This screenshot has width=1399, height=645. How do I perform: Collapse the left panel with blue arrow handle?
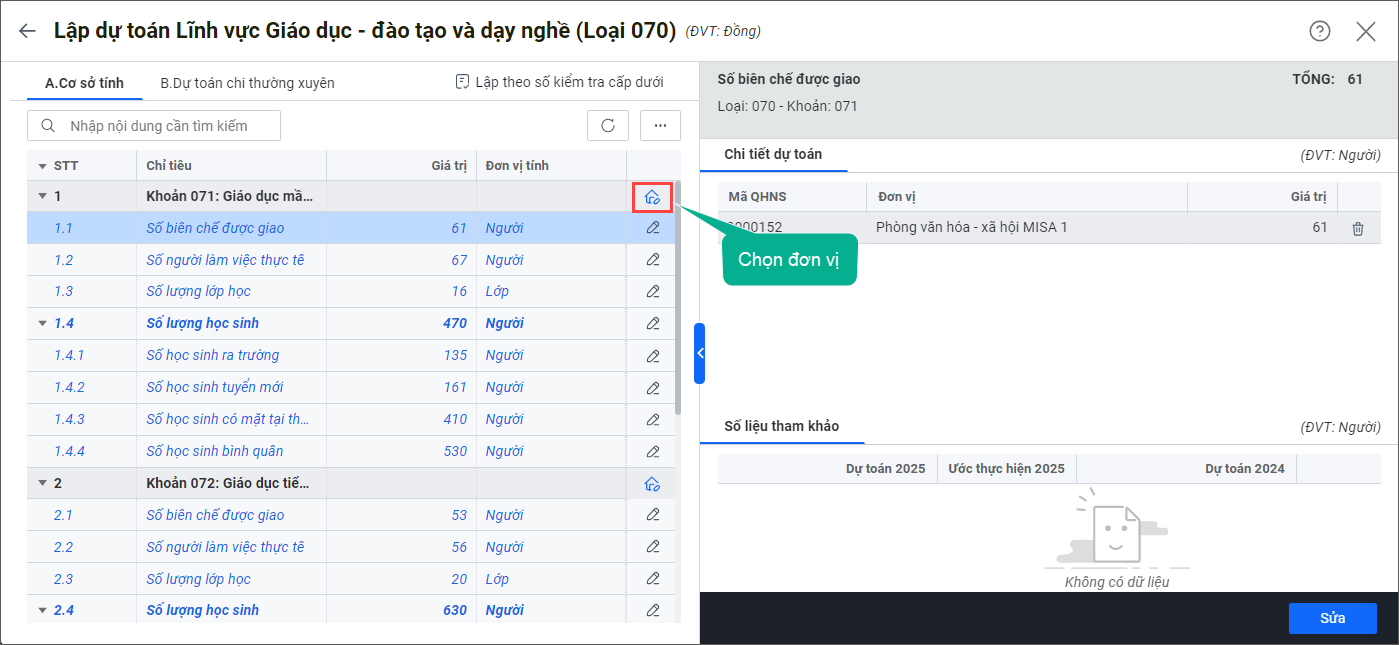700,353
